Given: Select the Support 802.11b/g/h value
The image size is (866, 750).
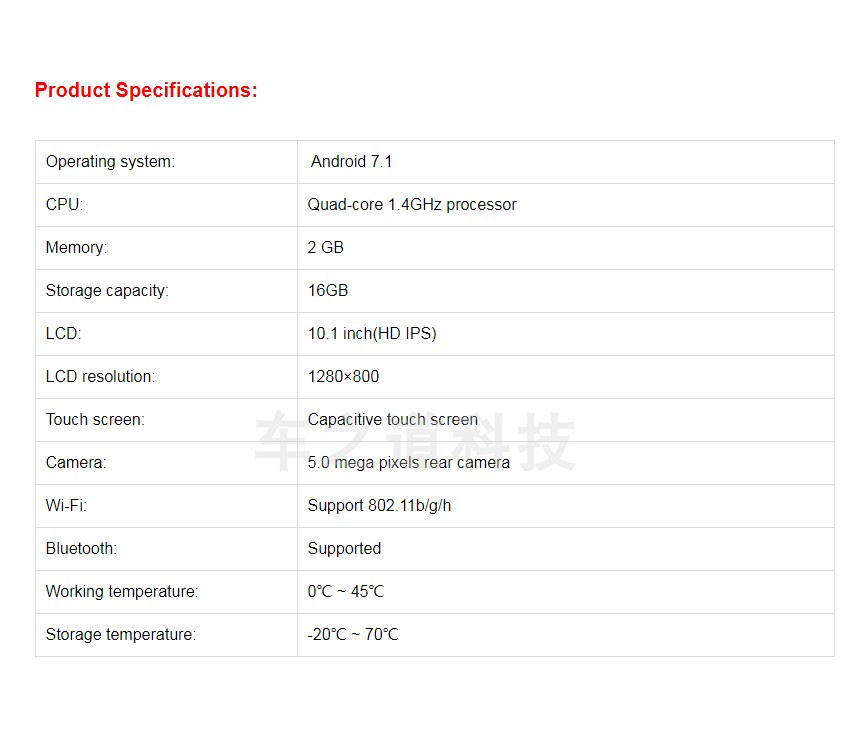Looking at the screenshot, I should pos(379,505).
